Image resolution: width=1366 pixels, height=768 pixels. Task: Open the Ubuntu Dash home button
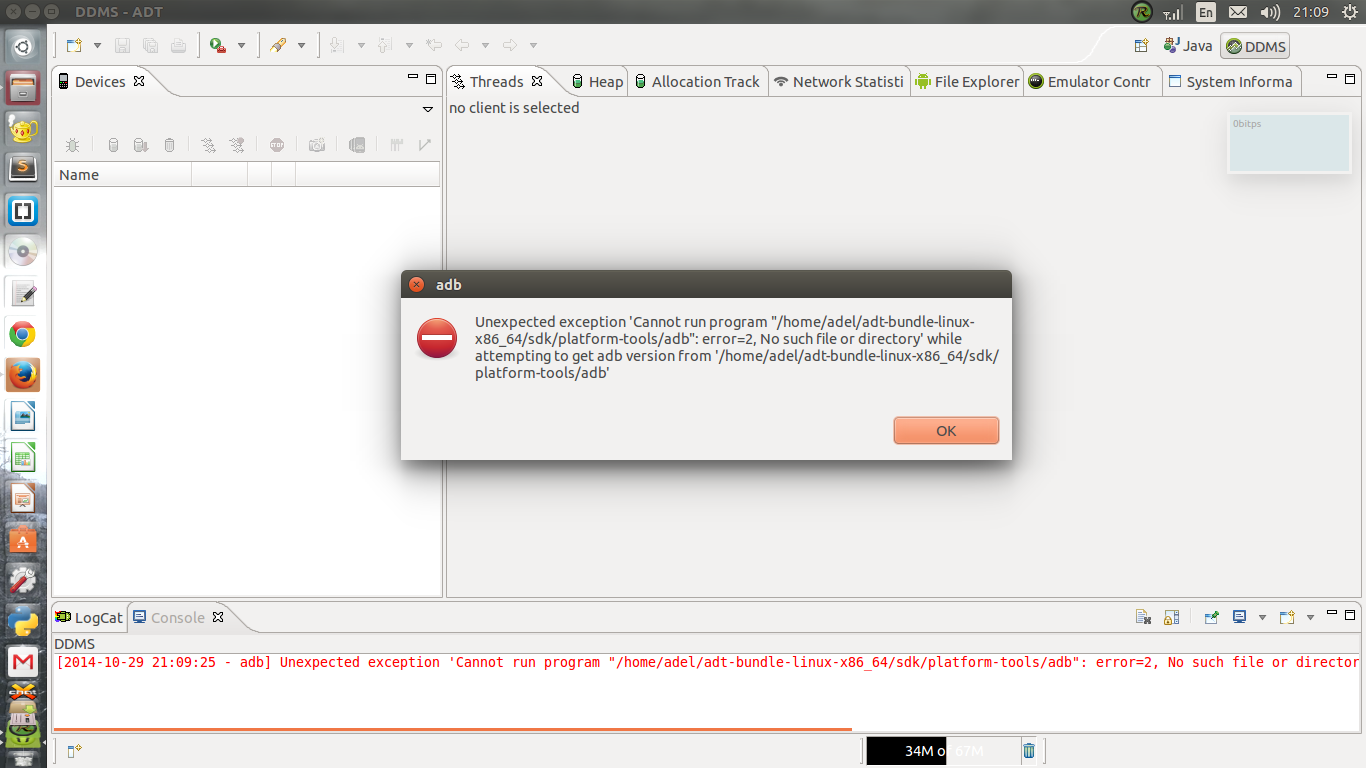23,46
